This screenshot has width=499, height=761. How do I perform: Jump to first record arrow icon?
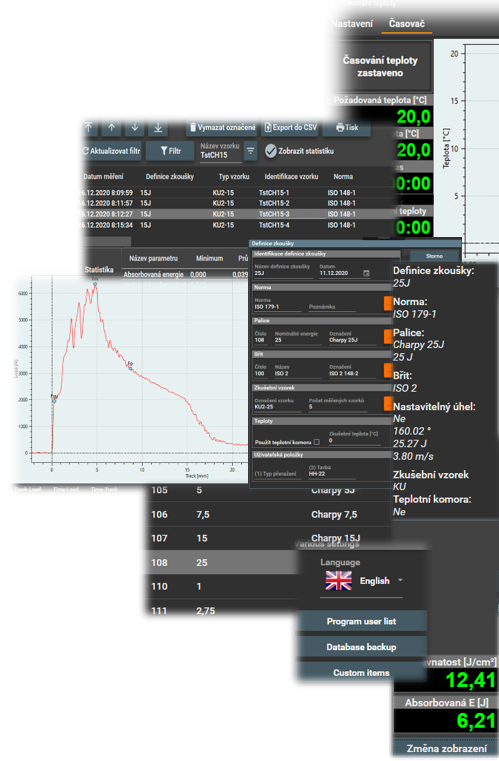tap(90, 128)
